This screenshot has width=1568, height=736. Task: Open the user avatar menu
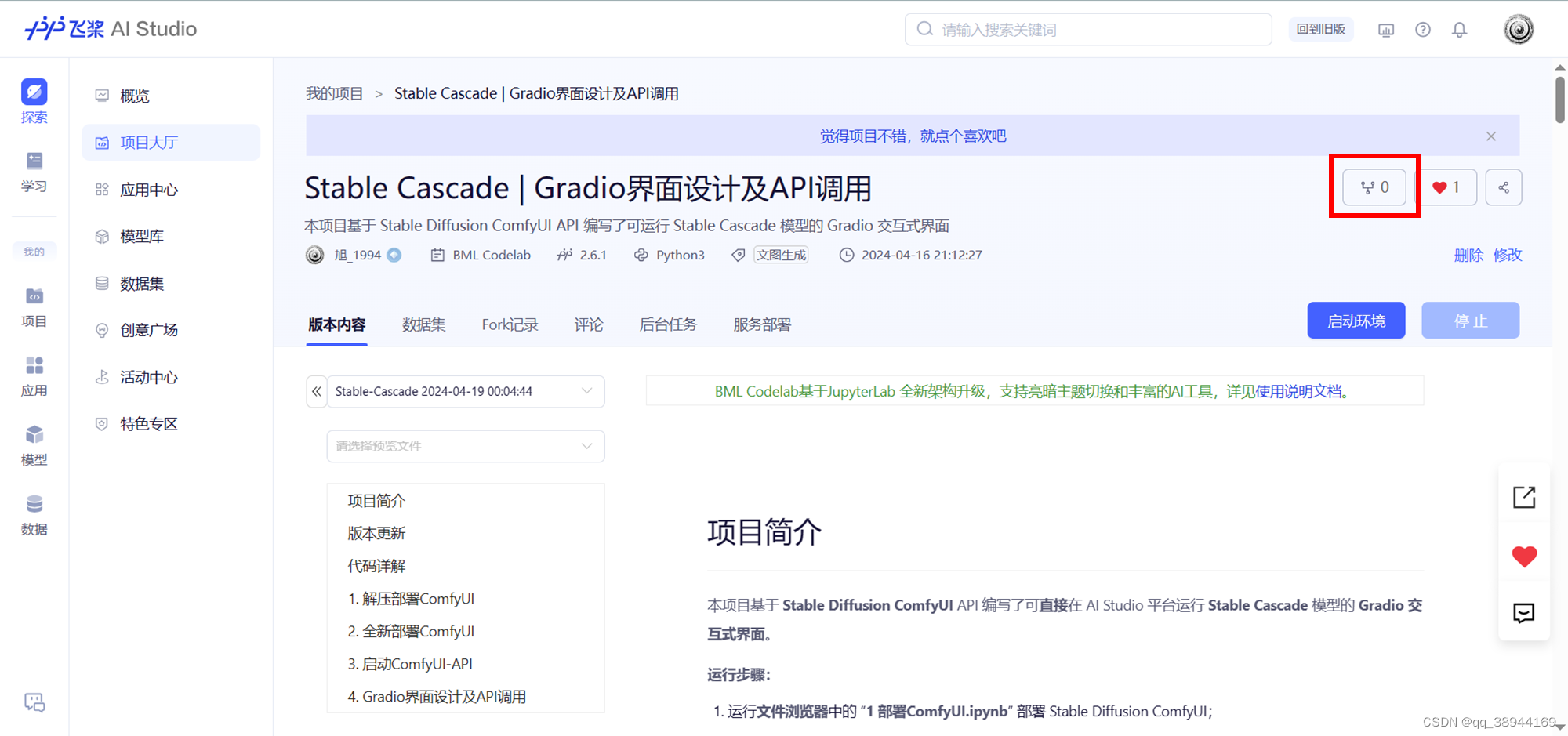1519,30
